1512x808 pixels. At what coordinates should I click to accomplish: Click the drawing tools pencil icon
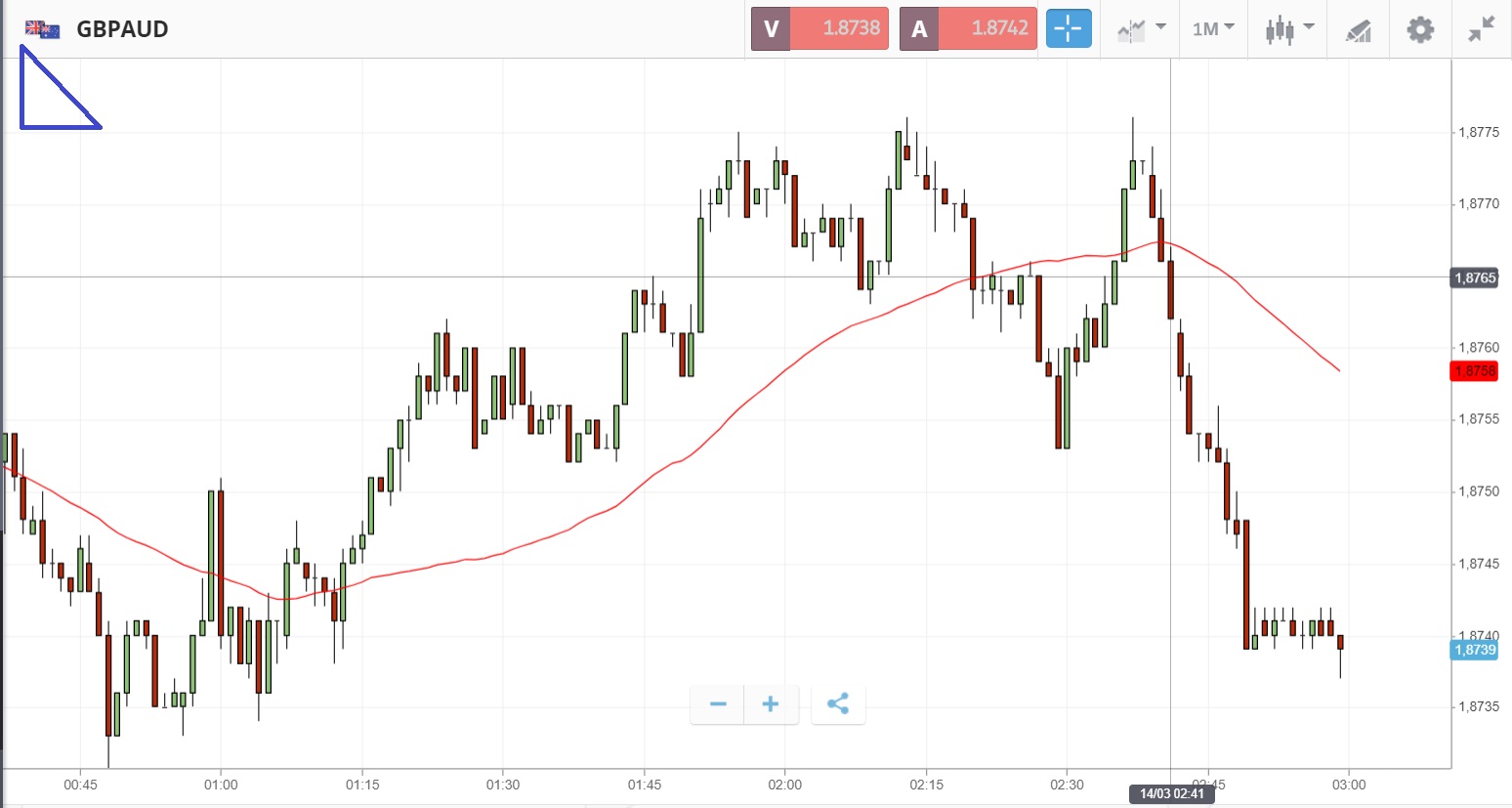click(1358, 30)
